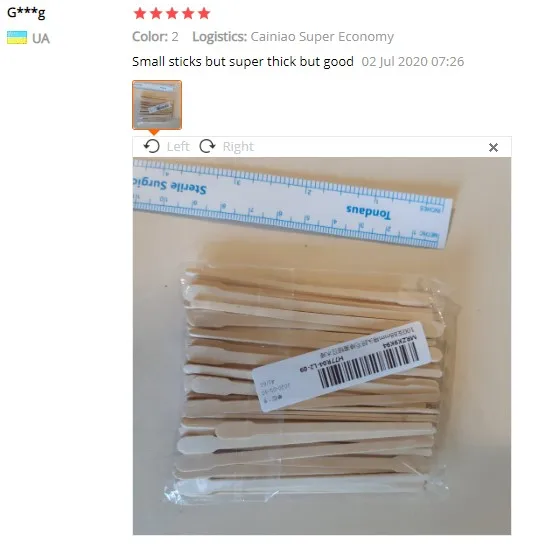Select the review photo thumbnail
The height and width of the screenshot is (545, 556).
coord(157,105)
